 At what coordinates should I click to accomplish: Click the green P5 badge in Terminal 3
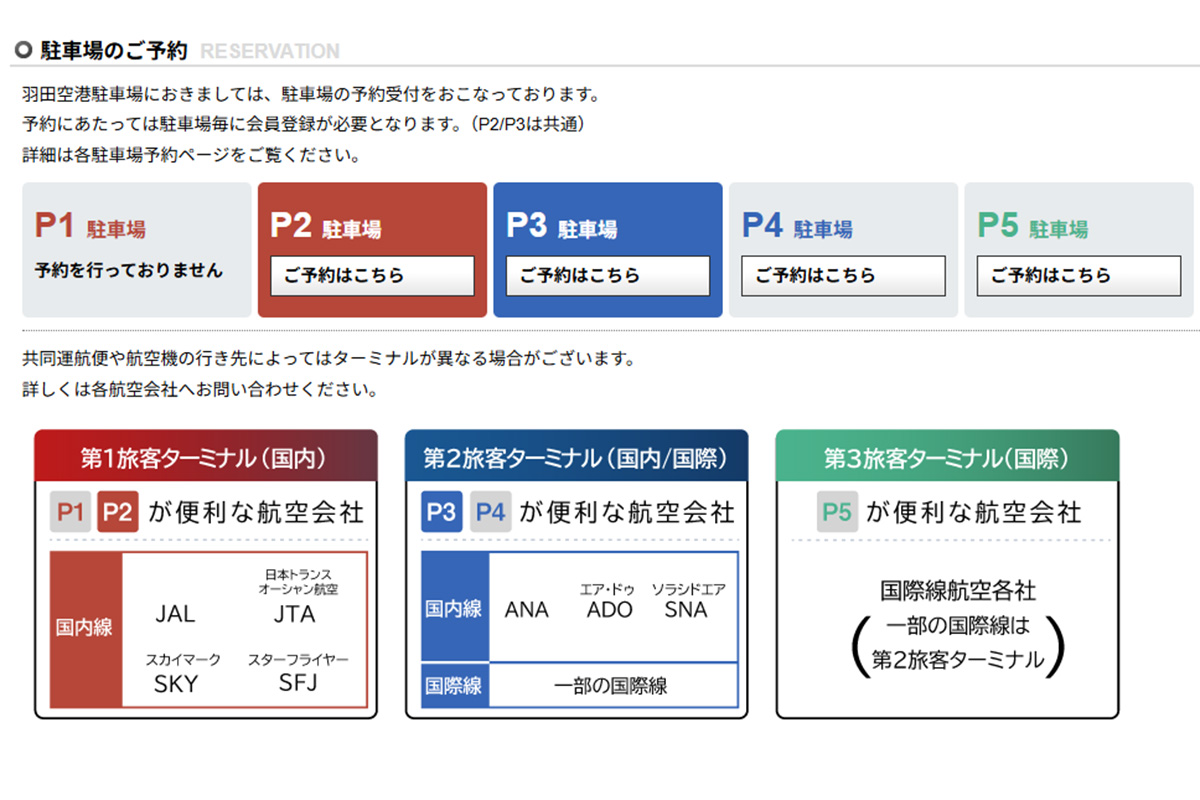(x=837, y=513)
